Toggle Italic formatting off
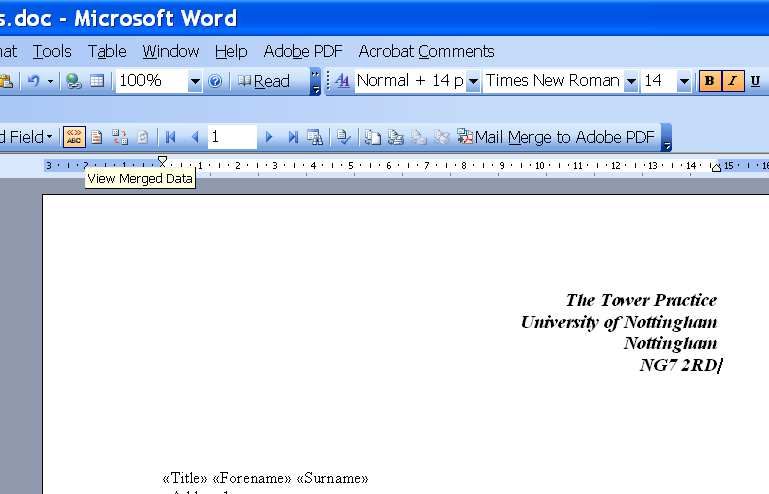The width and height of the screenshot is (769, 494). [733, 81]
